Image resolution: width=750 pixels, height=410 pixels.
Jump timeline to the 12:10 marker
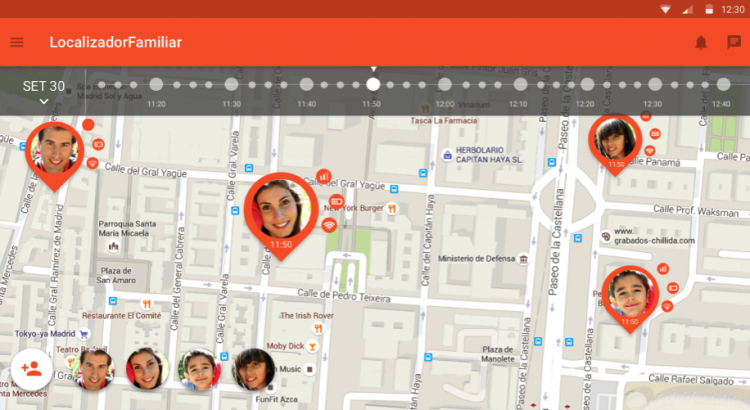point(520,85)
